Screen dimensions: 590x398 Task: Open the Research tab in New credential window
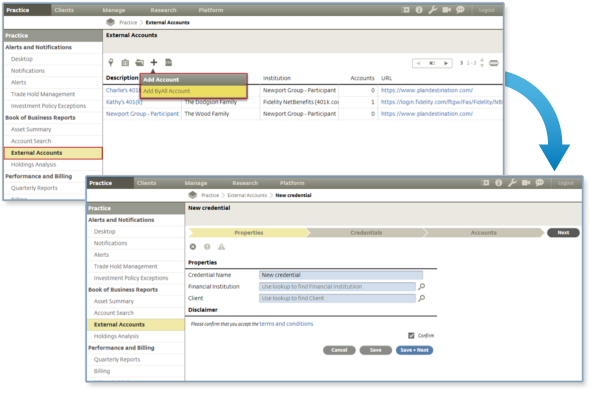tap(245, 183)
